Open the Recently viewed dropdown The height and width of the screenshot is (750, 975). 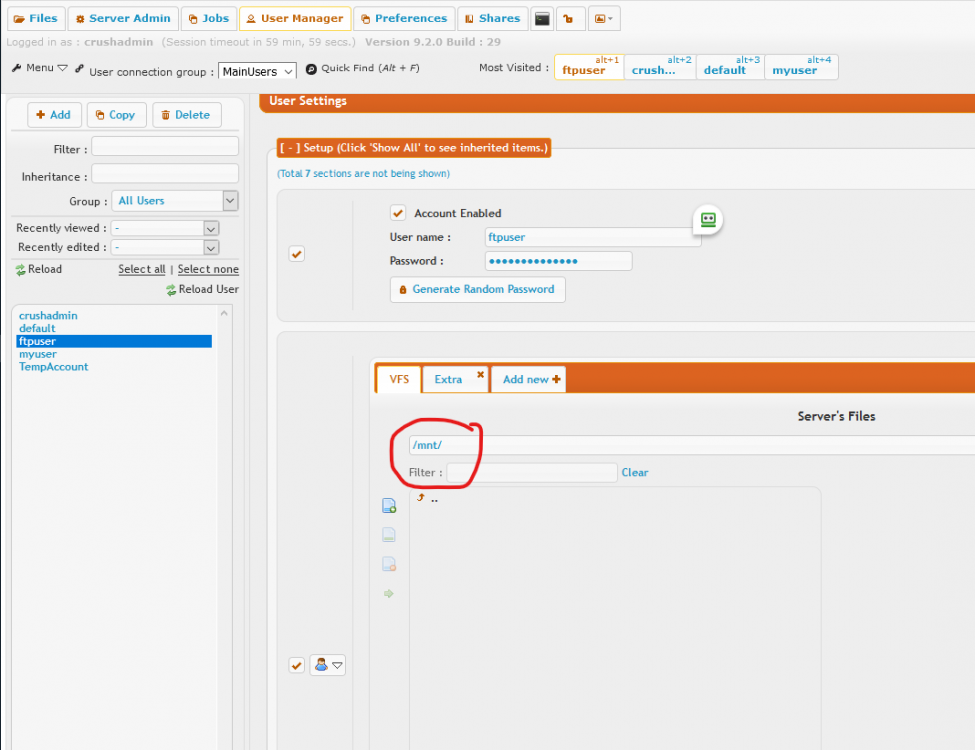(x=165, y=228)
